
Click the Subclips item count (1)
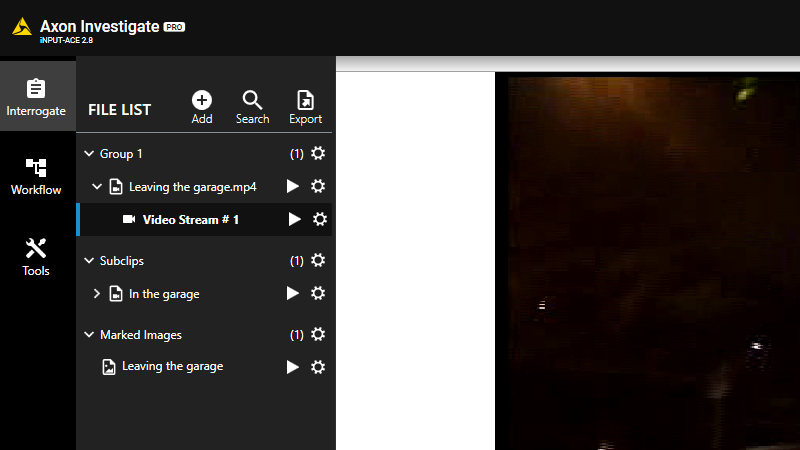[x=296, y=261]
